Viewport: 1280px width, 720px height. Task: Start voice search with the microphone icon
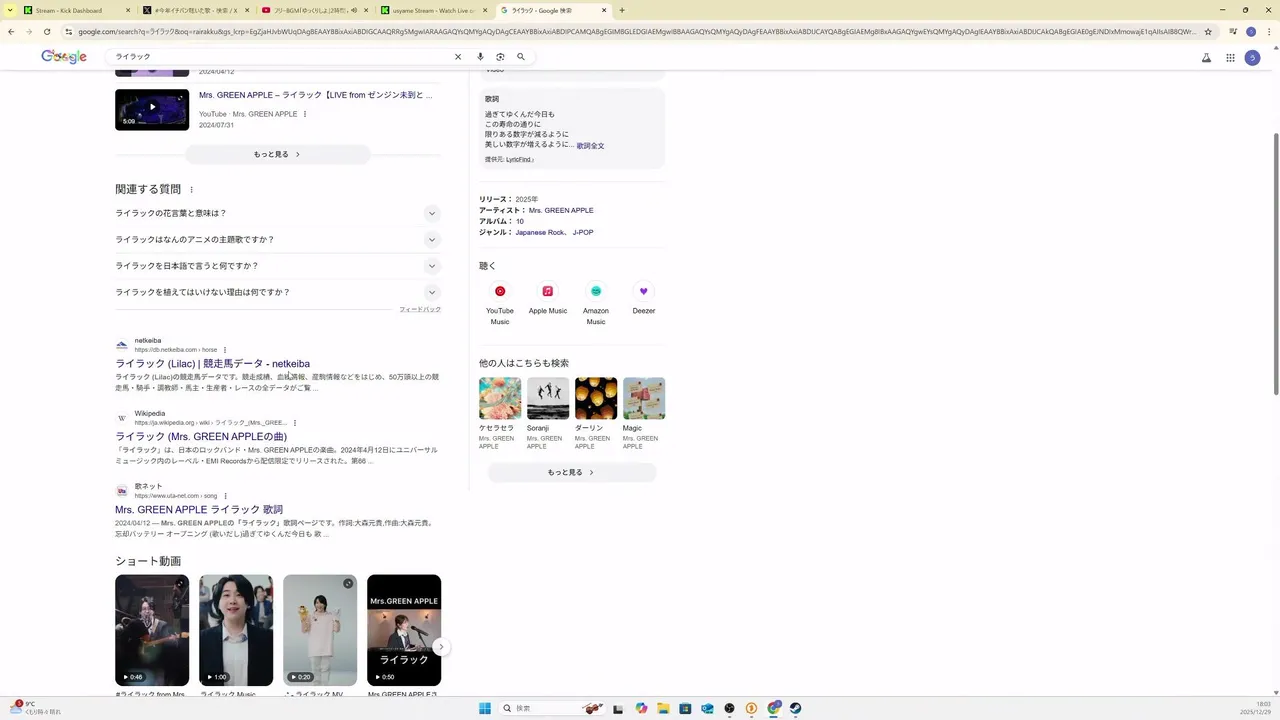(480, 57)
